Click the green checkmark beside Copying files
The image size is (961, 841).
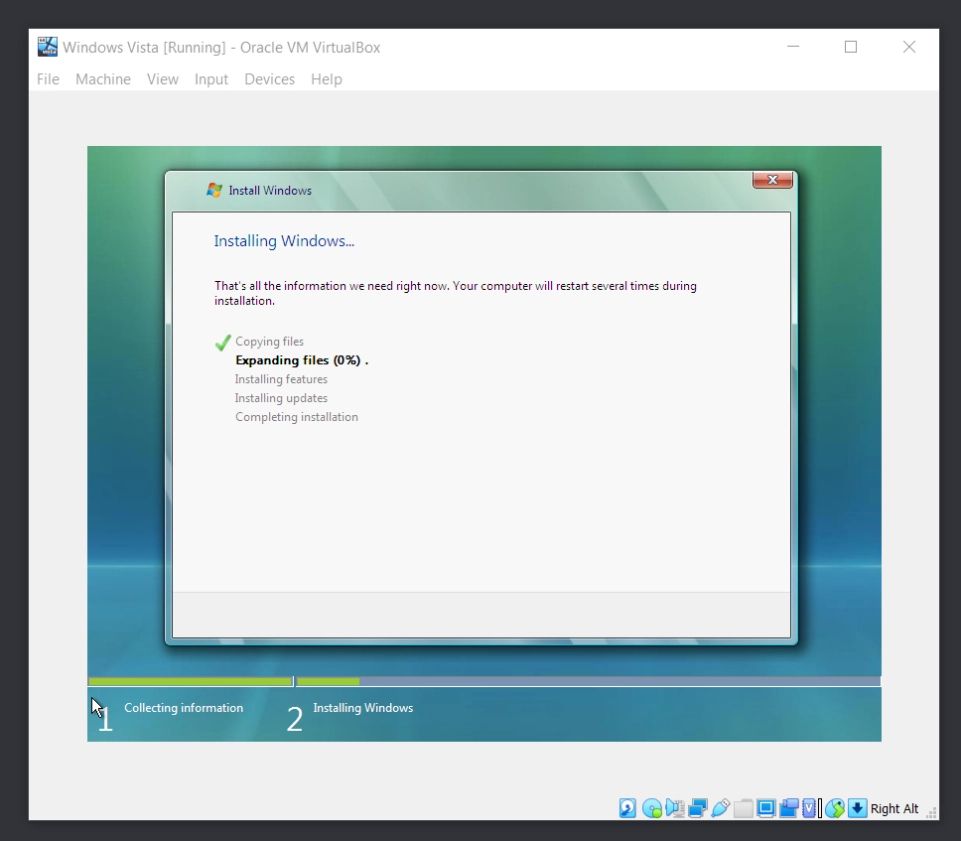pyautogui.click(x=223, y=342)
